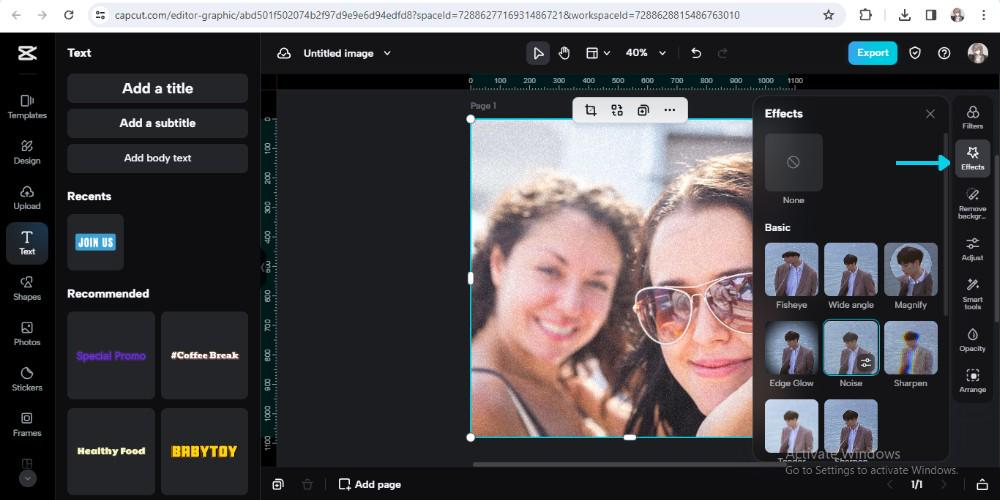This screenshot has height=500, width=1000.
Task: Open the Design sidebar panel
Action: (x=27, y=152)
